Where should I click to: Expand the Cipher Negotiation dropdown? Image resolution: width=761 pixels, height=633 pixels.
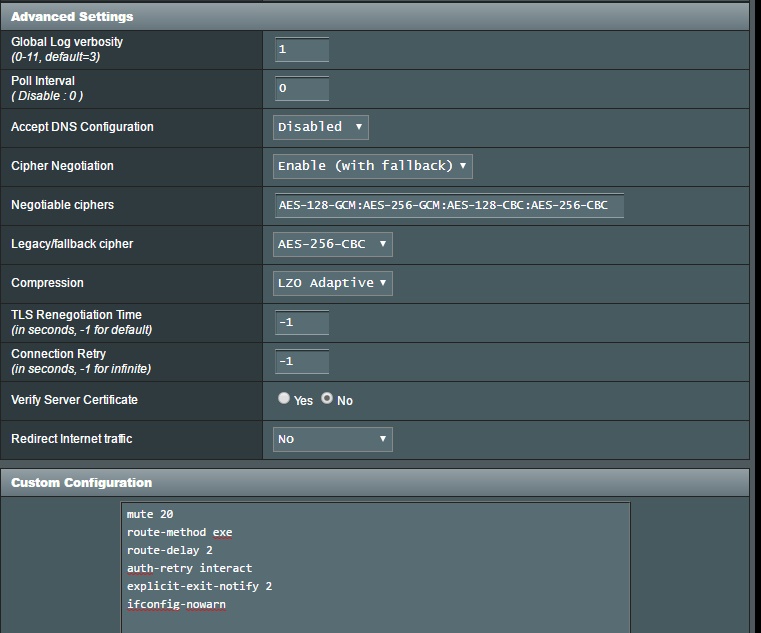(x=372, y=166)
